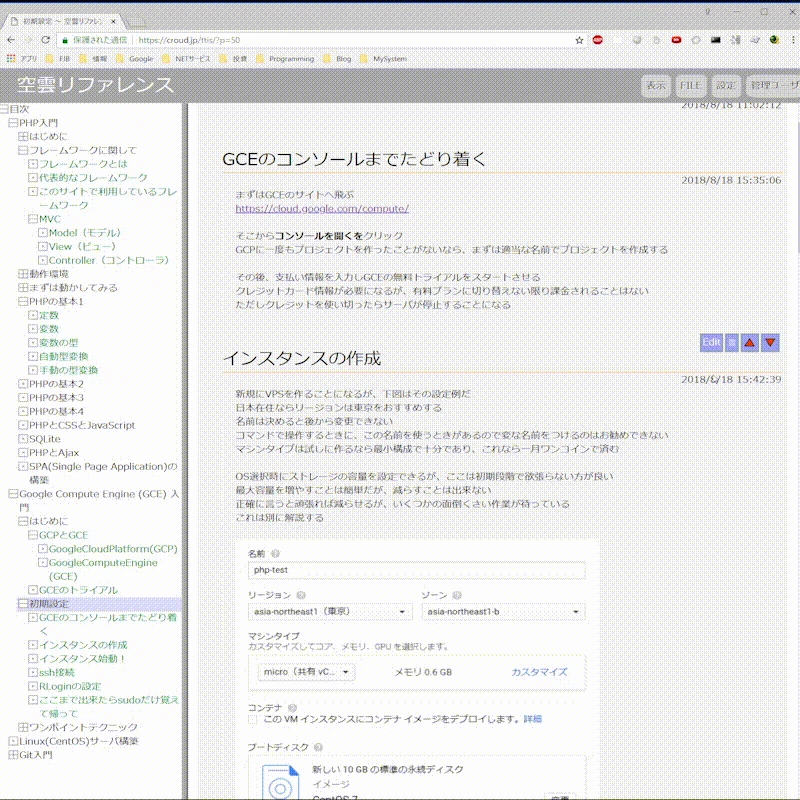
Task: Open the 設定 header menu
Action: 725,86
